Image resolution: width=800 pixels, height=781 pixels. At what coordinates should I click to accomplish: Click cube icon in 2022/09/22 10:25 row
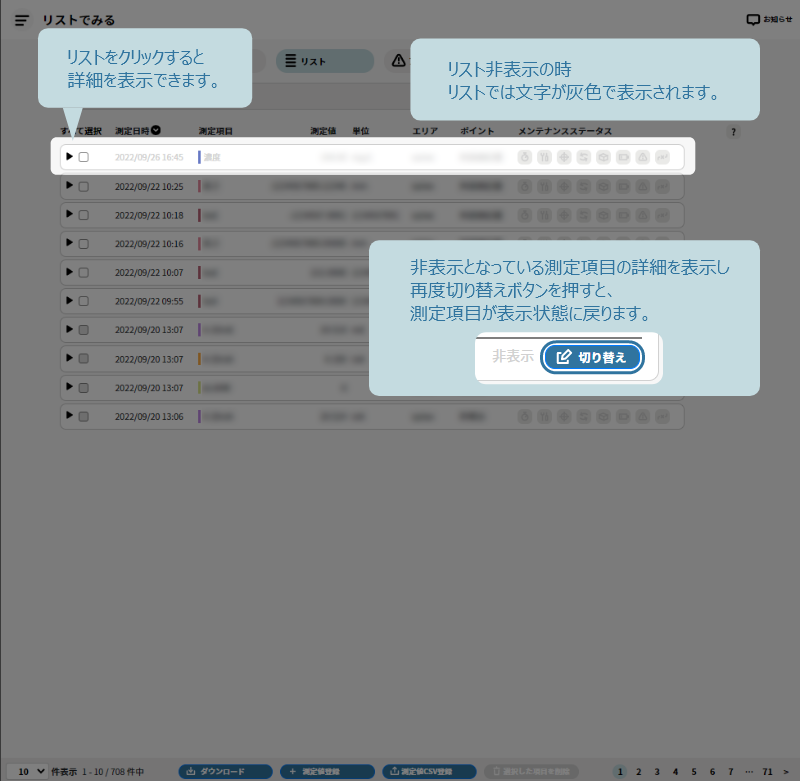click(604, 187)
